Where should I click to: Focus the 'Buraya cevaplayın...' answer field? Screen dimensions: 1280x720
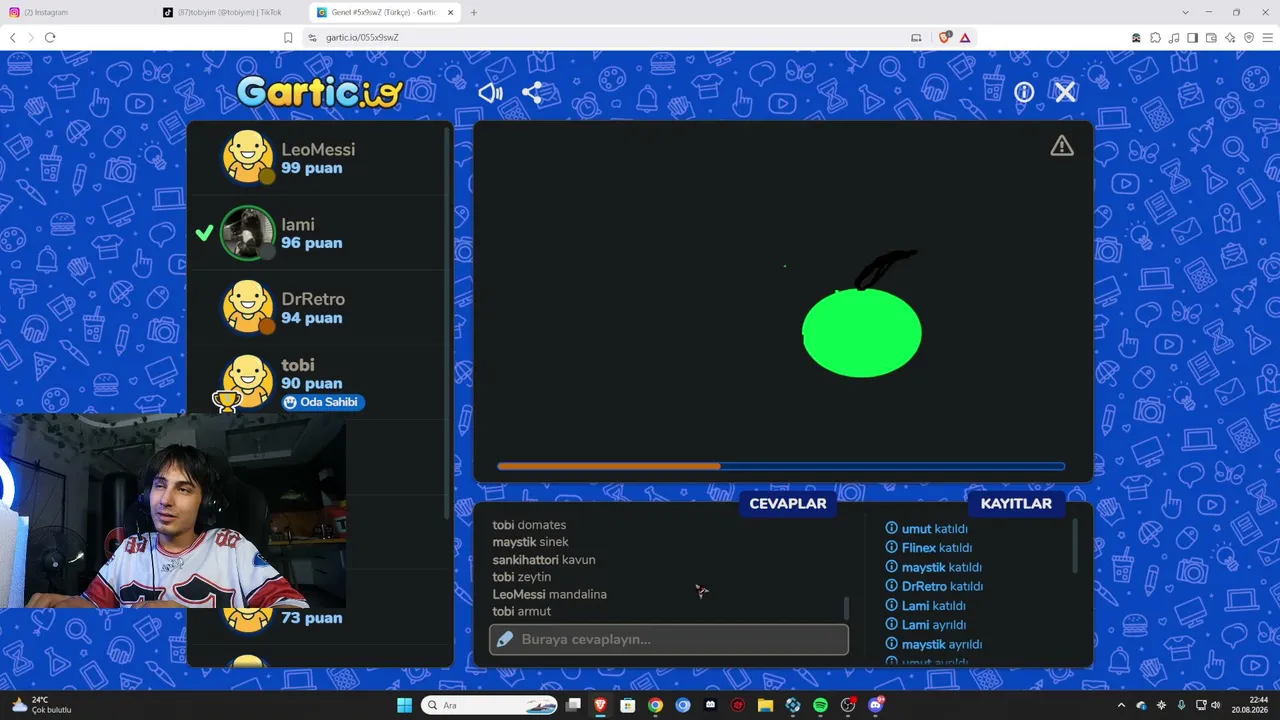pos(669,640)
